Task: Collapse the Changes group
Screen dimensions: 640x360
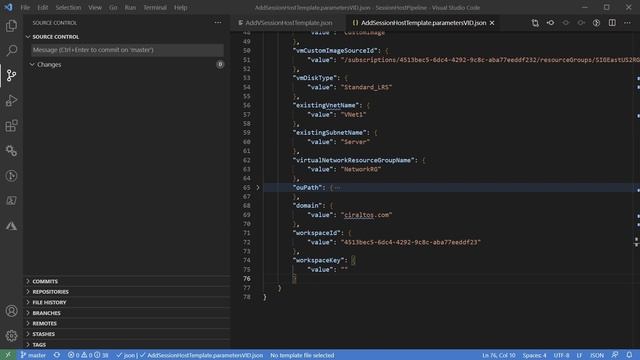Action: tap(127, 64)
